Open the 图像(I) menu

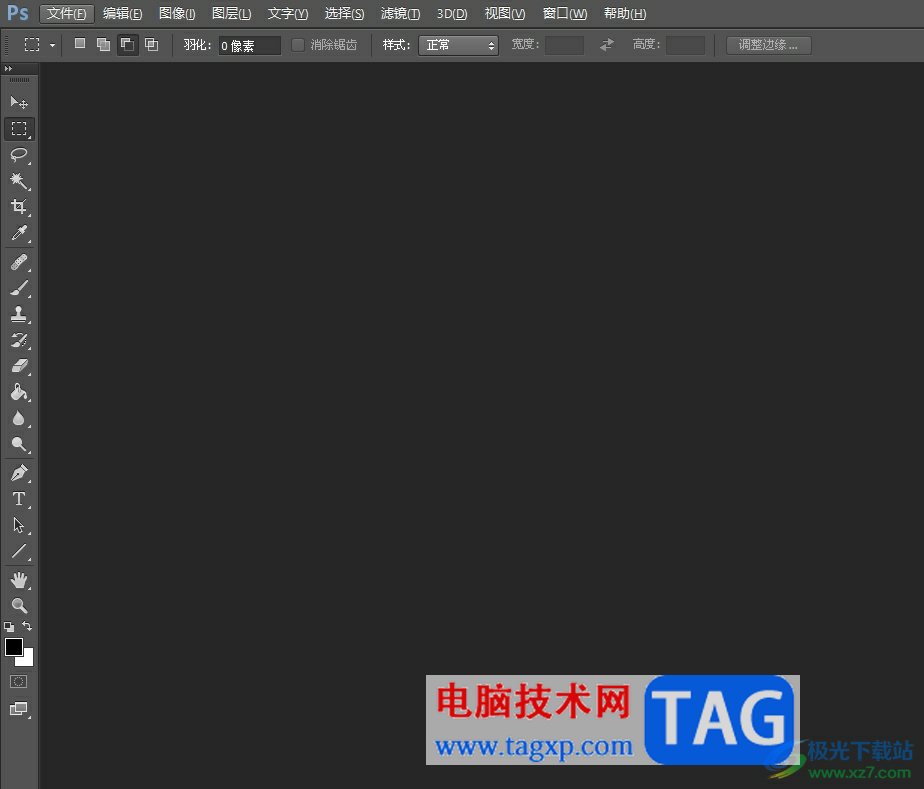177,14
